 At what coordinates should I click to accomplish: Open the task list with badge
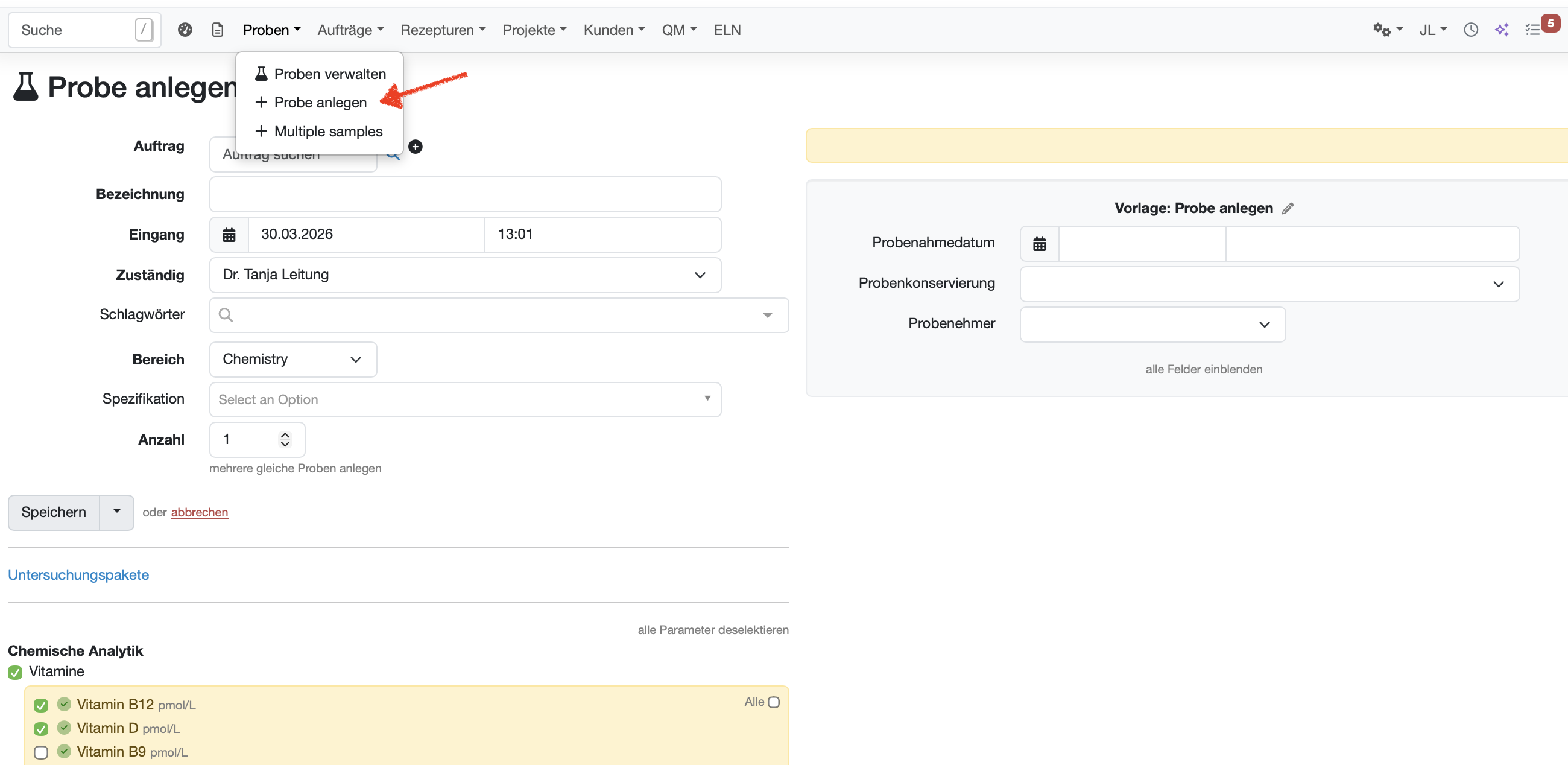pyautogui.click(x=1533, y=30)
